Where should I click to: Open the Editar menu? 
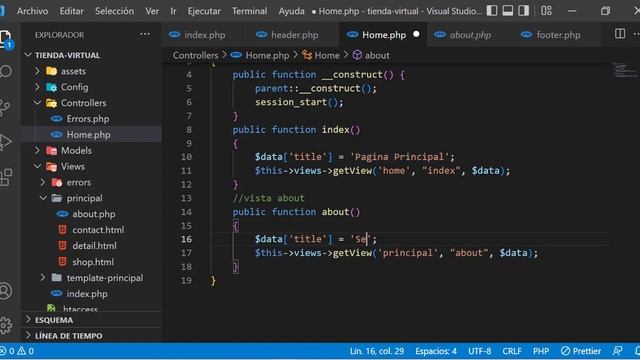click(x=71, y=11)
